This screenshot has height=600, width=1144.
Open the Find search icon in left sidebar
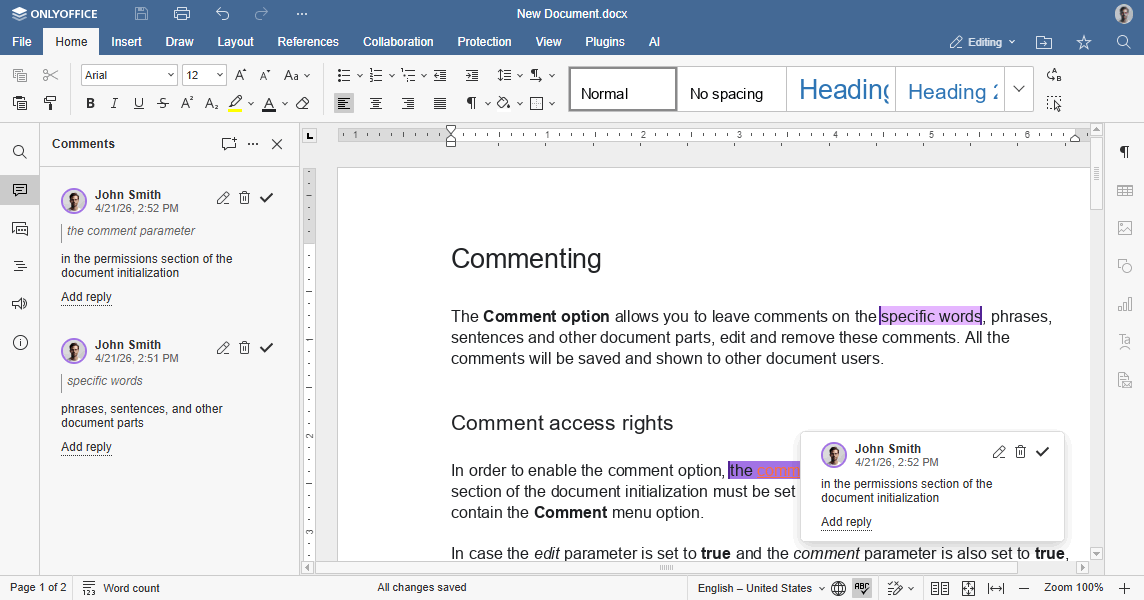(x=20, y=152)
